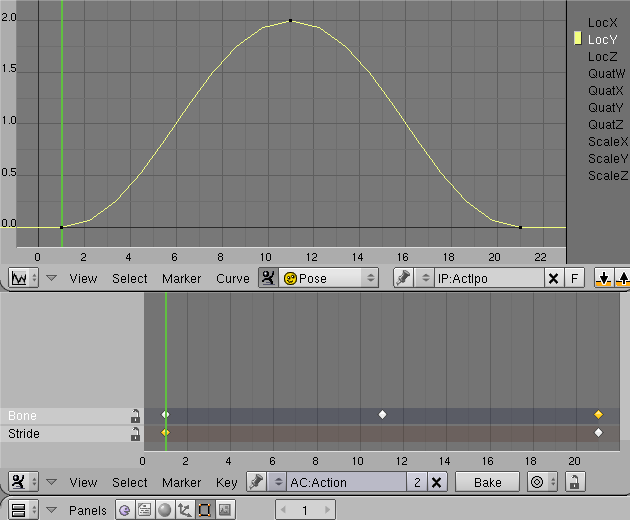The height and width of the screenshot is (520, 630).
Task: Collapse Action editor header menus arrow
Action: click(51, 481)
